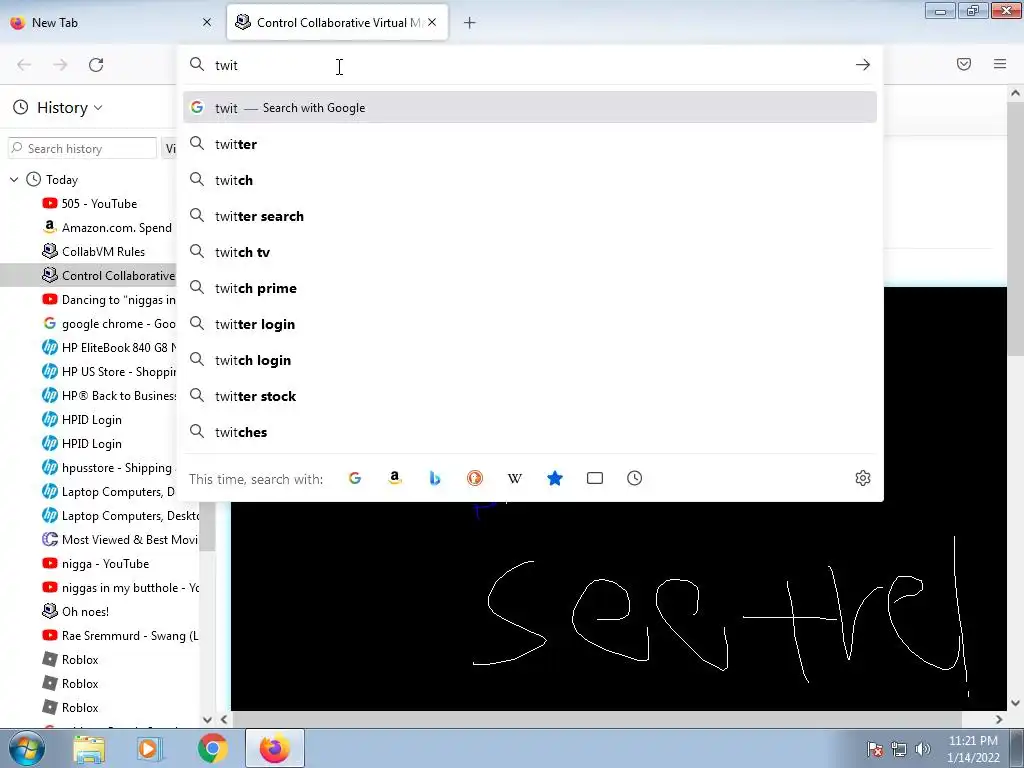This screenshot has width=1024, height=768.
Task: Click the network tray icon
Action: (899, 749)
